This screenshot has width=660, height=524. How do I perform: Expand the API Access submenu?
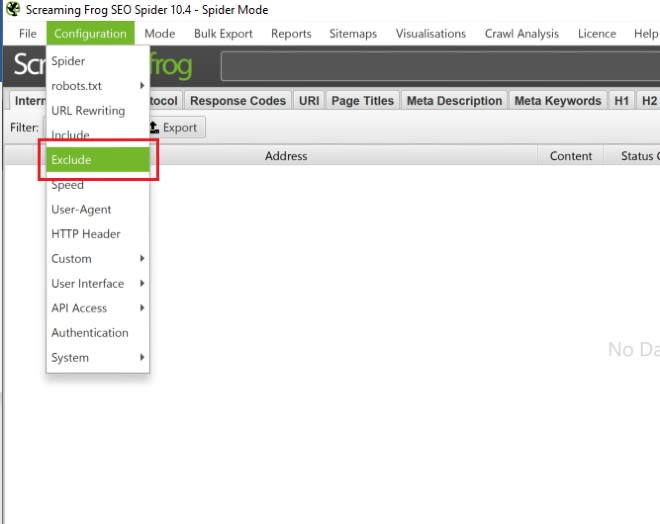click(x=98, y=308)
